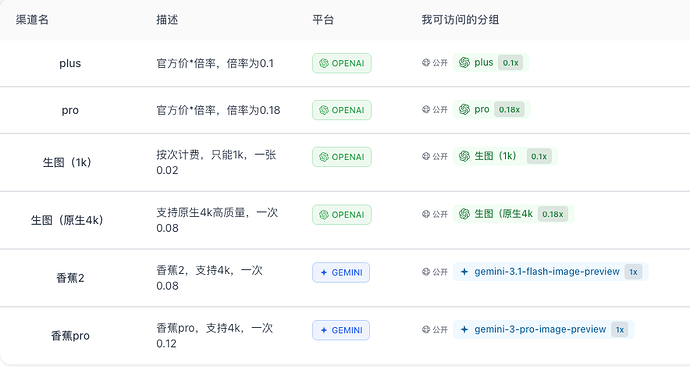Click the globe 公开 icon in the pro row
Screen dimensions: 690x369
[426, 110]
